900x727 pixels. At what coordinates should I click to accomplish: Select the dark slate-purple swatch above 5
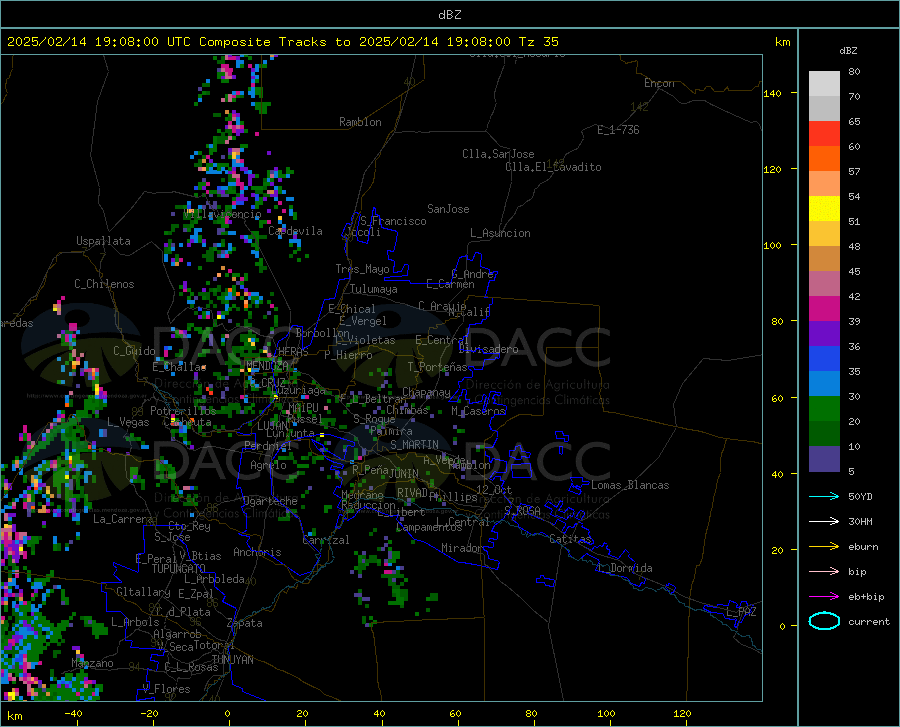[x=824, y=459]
